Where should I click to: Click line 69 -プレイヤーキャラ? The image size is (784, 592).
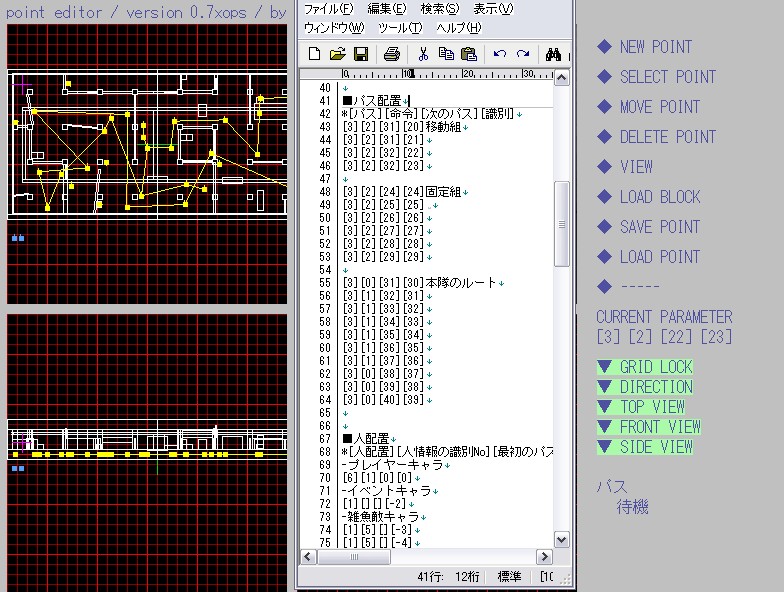click(x=392, y=465)
